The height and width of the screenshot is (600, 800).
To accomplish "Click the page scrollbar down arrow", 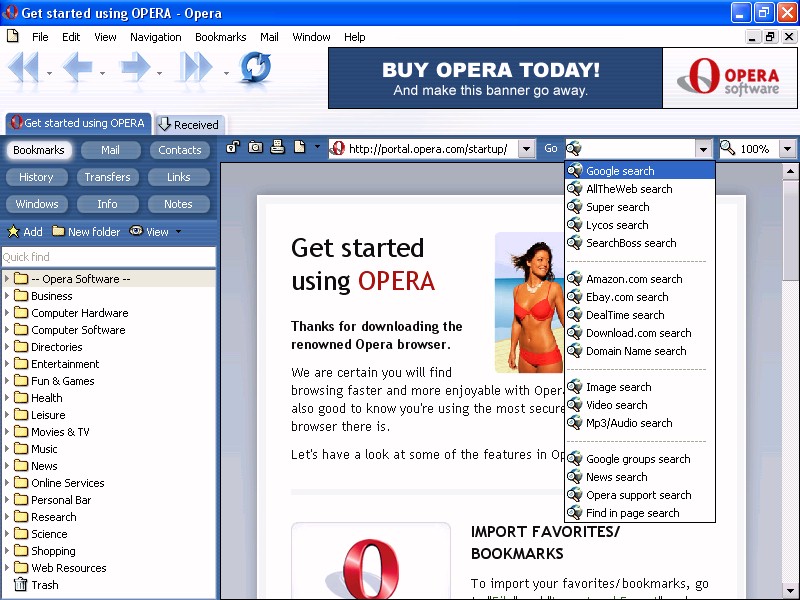I will tap(790, 592).
